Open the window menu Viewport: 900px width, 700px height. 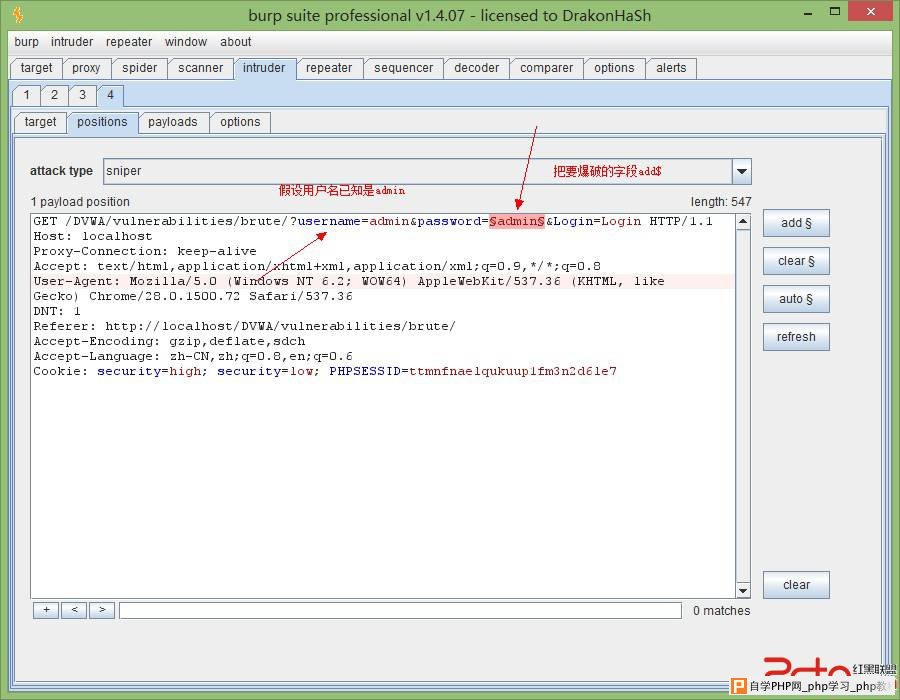185,42
